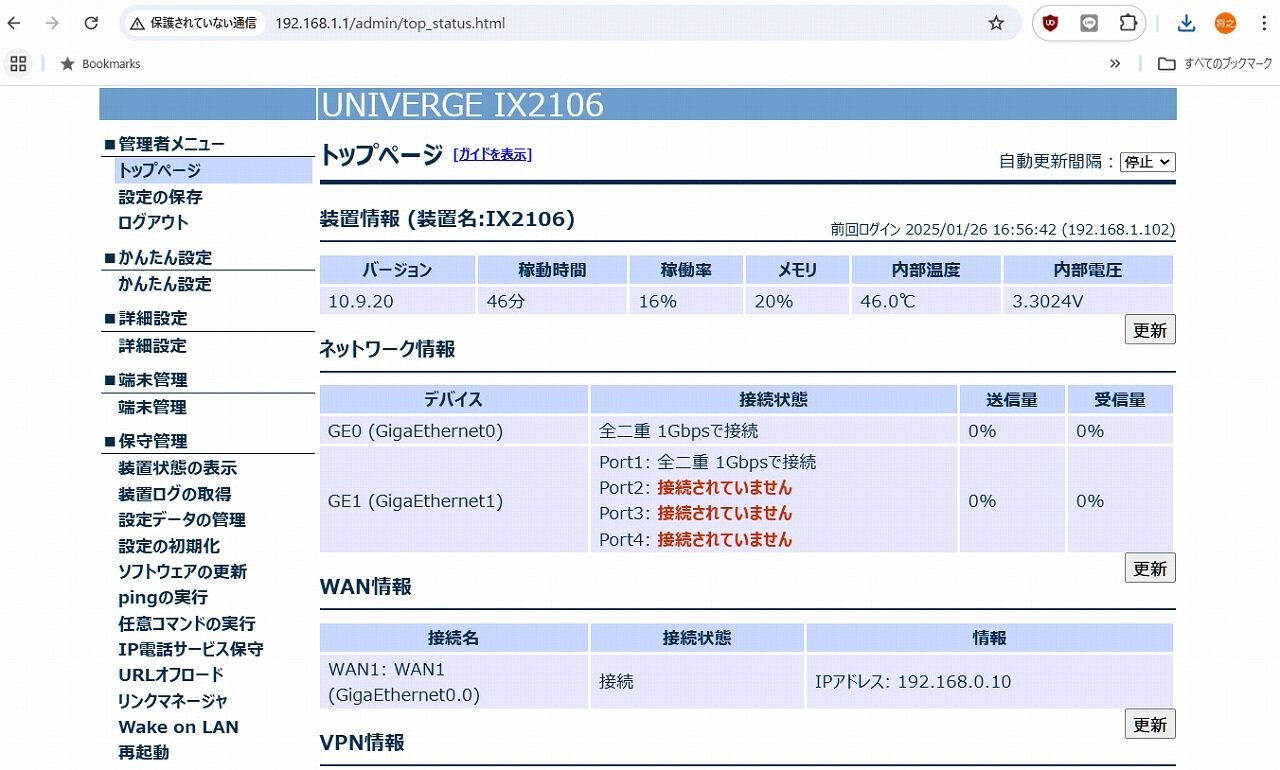Open 任意コマンドの実行 in the sidebar

pos(187,624)
